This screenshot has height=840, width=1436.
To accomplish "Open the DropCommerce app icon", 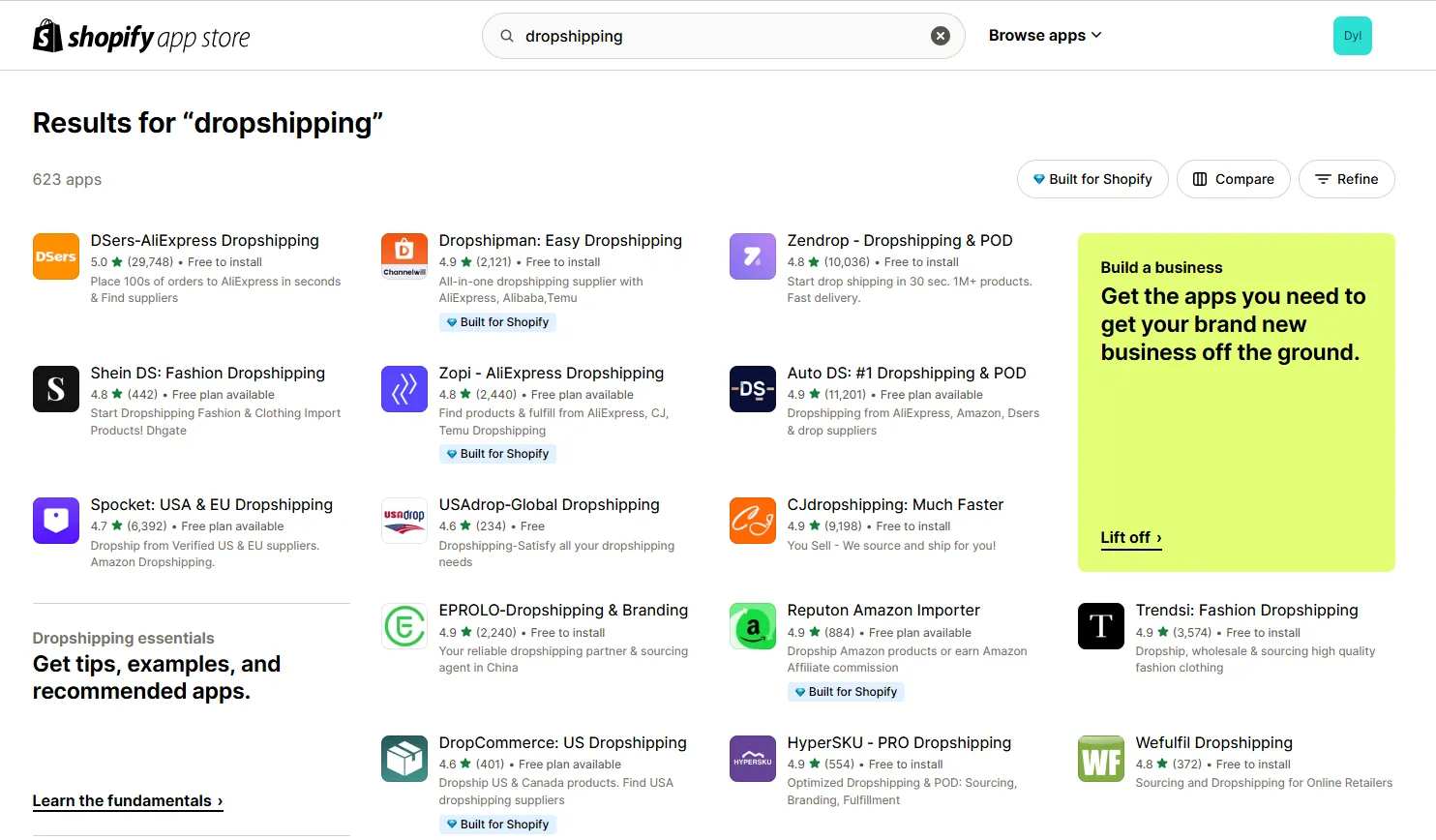I will (404, 759).
